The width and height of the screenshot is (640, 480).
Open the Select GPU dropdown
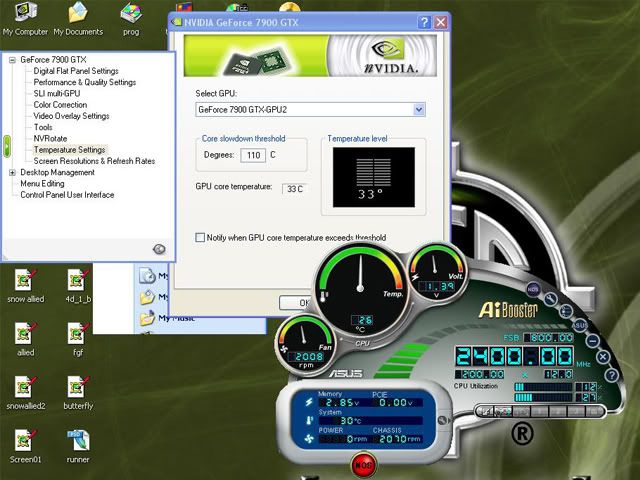tap(418, 109)
